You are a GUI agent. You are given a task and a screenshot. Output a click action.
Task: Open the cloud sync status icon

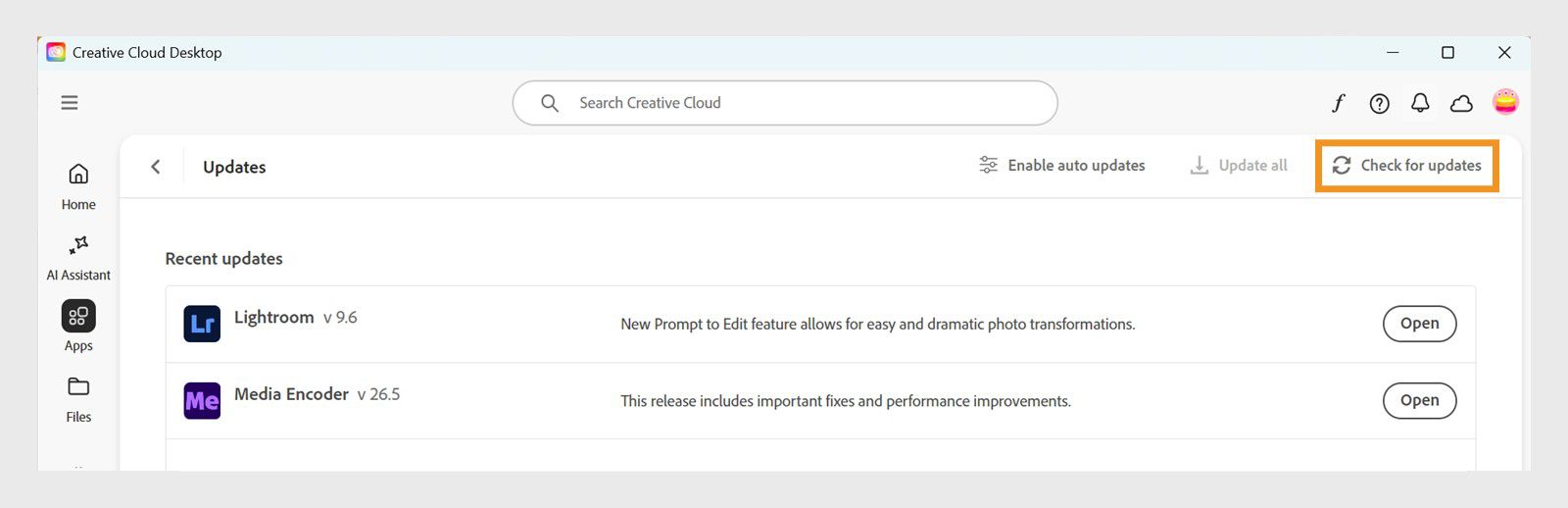[1461, 103]
